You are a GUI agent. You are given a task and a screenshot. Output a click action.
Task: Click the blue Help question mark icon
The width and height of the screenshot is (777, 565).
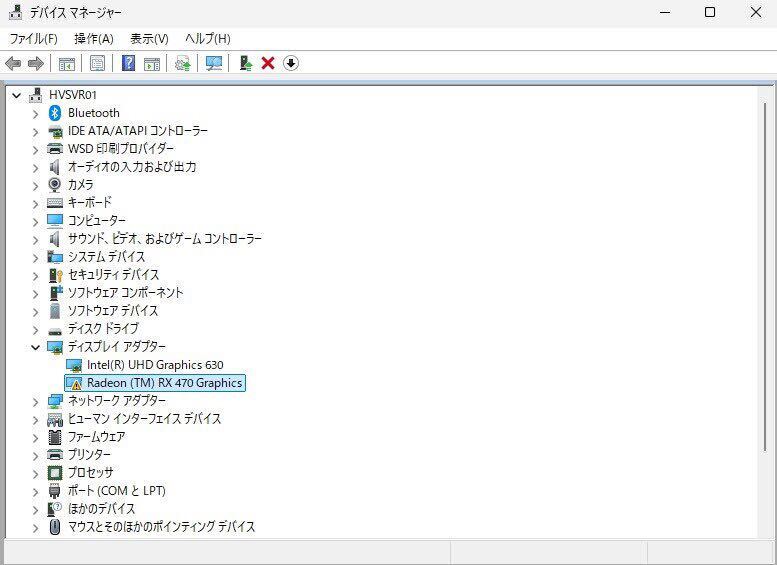click(128, 63)
